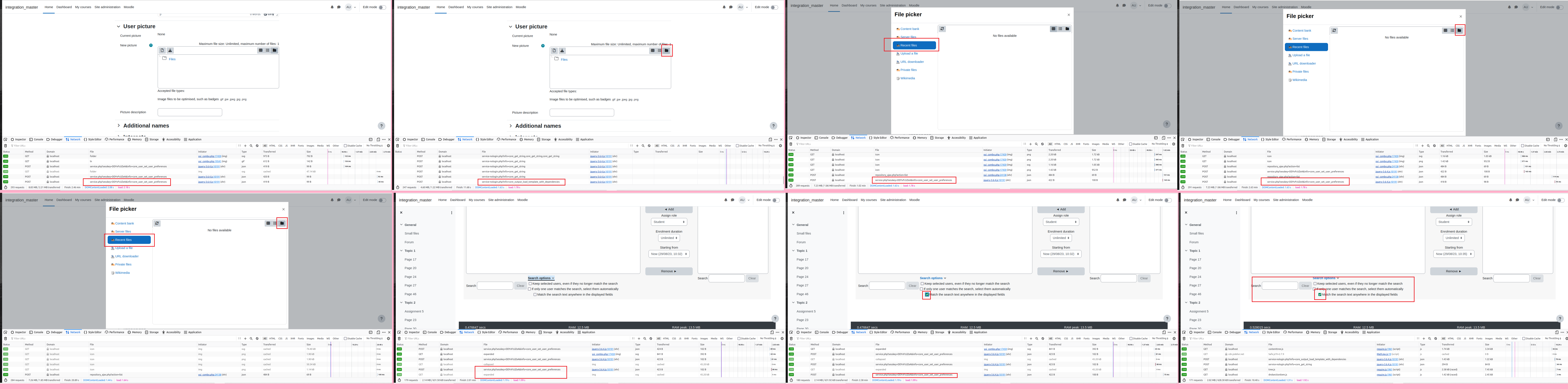
Task: Top-left panel: select folder tree view icon
Action: click(x=275, y=51)
